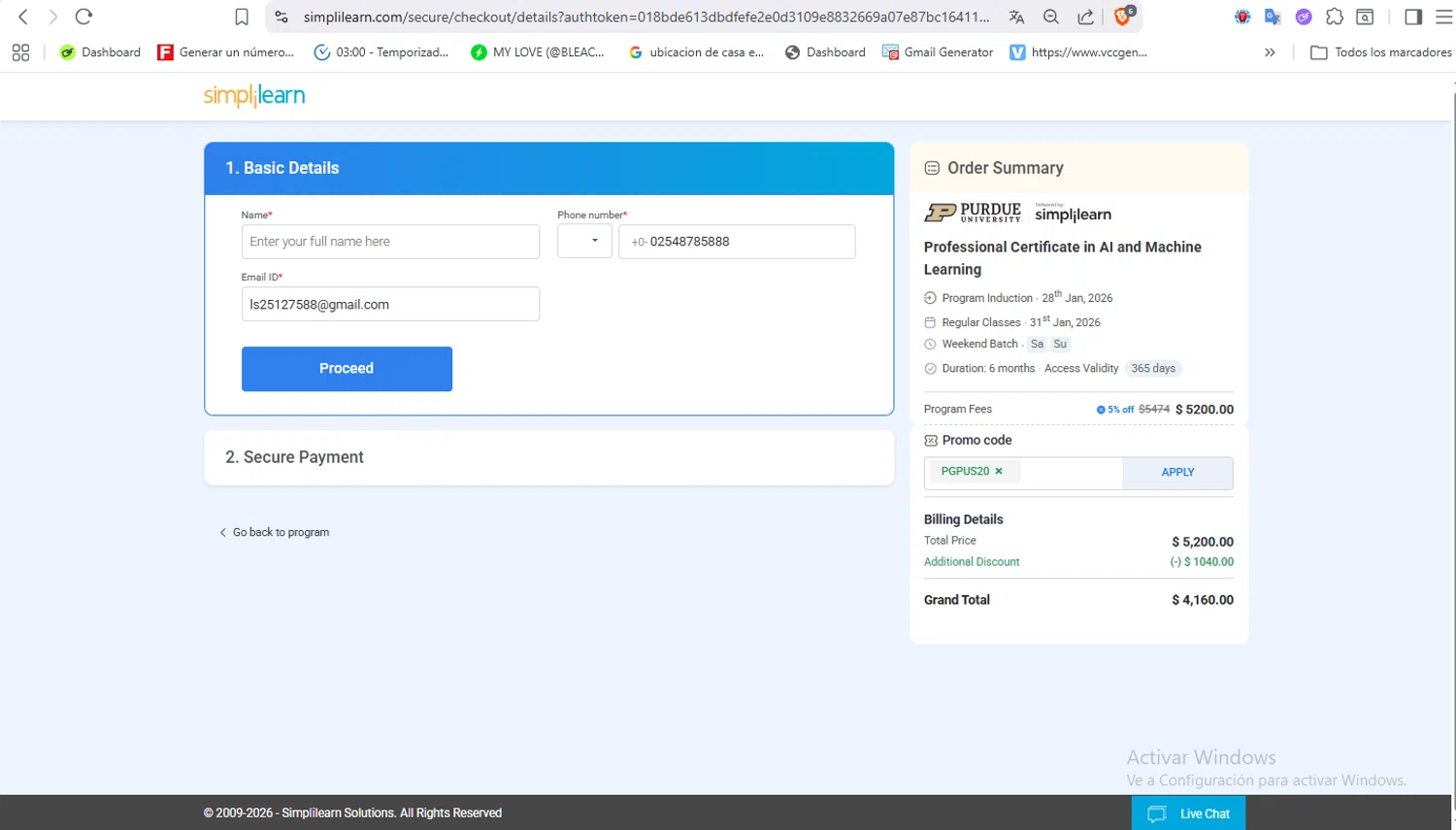Open the phone country code dropdown
The width and height of the screenshot is (1456, 830).
tap(584, 242)
